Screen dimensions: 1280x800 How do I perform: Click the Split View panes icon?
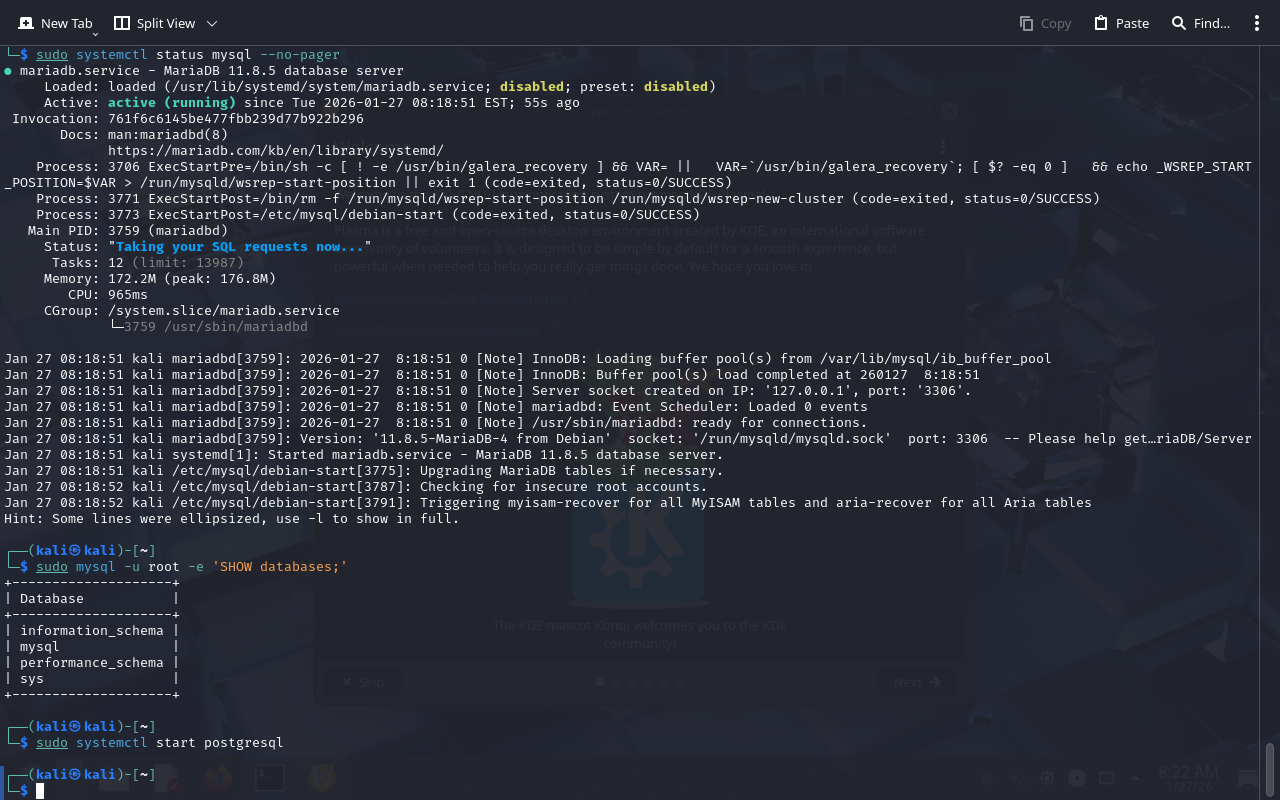click(x=122, y=23)
